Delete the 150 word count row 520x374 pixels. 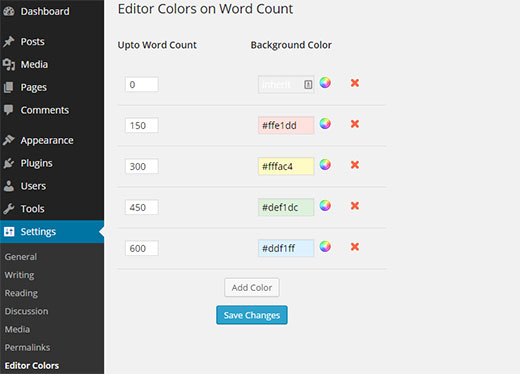tap(355, 124)
